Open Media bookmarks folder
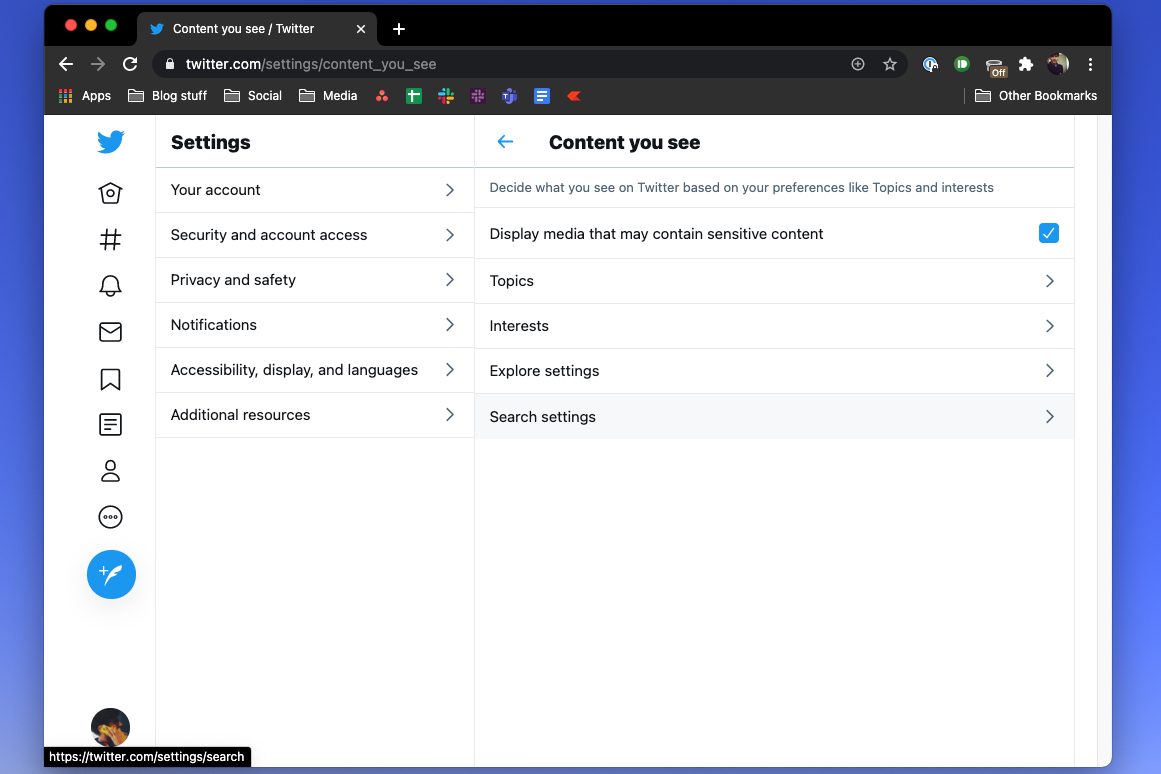 (328, 96)
